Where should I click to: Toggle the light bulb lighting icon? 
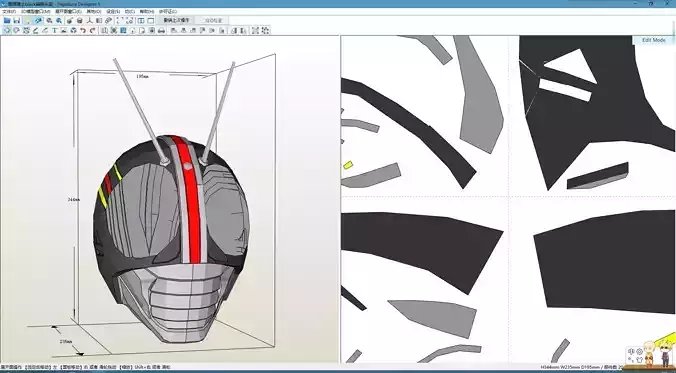click(x=28, y=20)
